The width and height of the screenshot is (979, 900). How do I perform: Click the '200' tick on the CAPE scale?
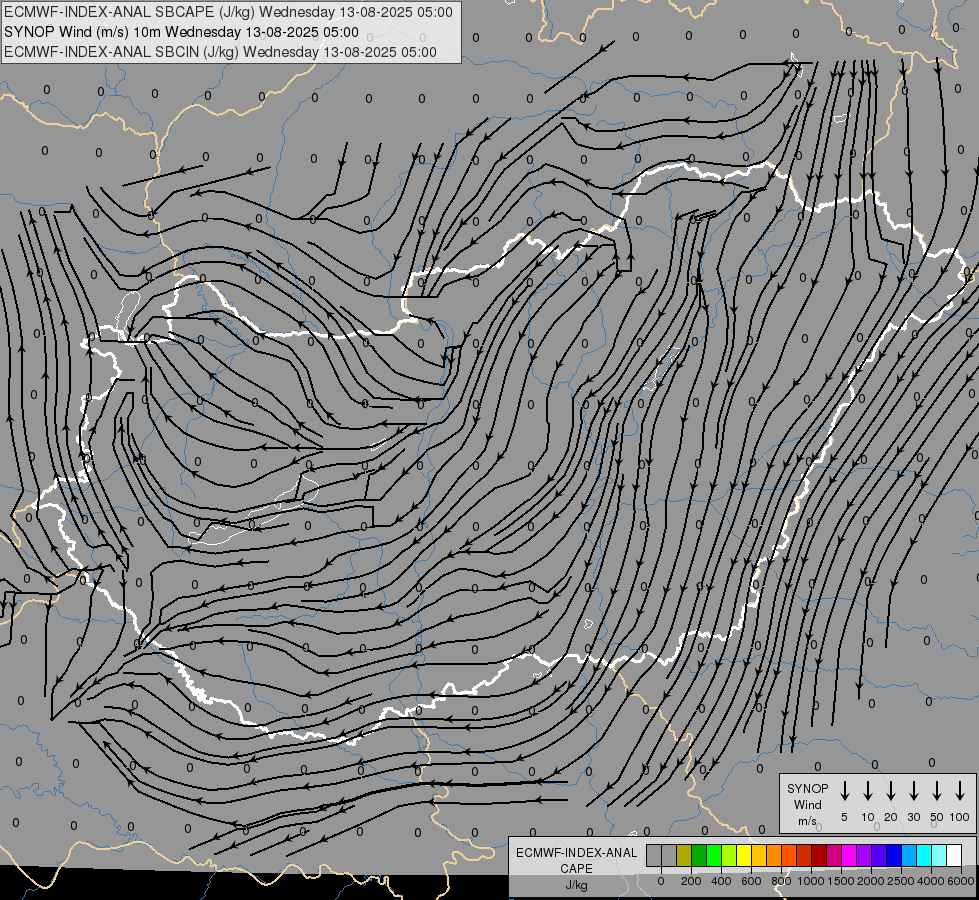coord(691,881)
